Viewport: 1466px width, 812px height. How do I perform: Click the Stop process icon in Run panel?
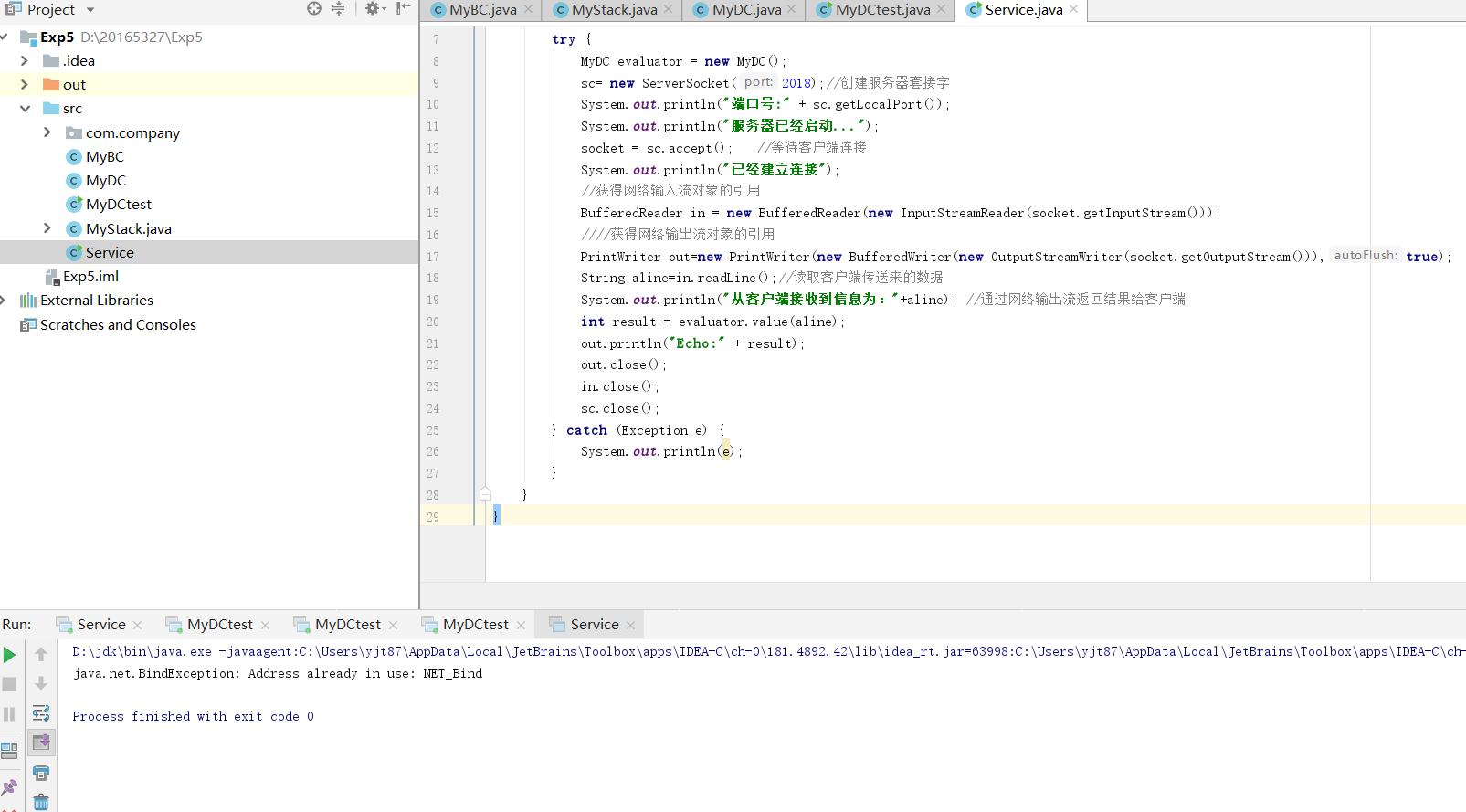click(x=10, y=684)
